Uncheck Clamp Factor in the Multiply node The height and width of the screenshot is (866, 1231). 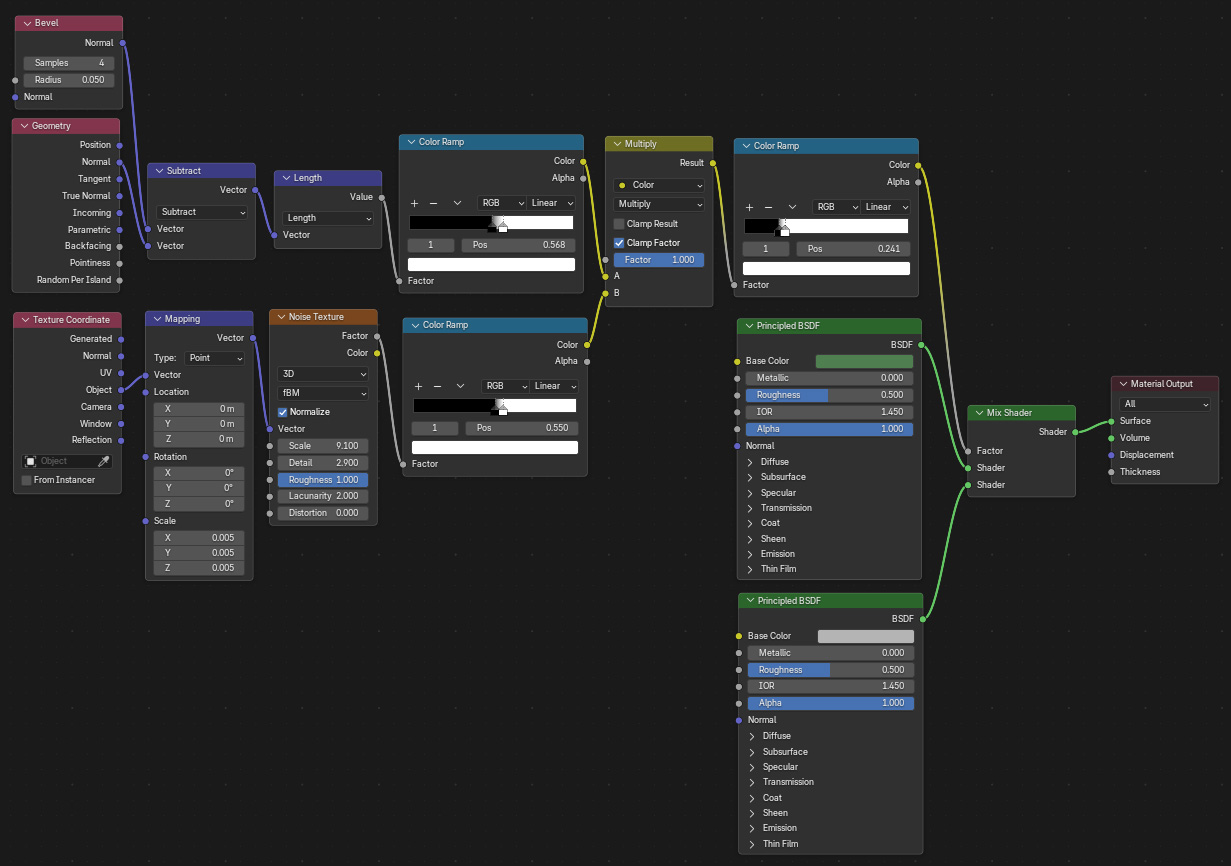(x=619, y=243)
